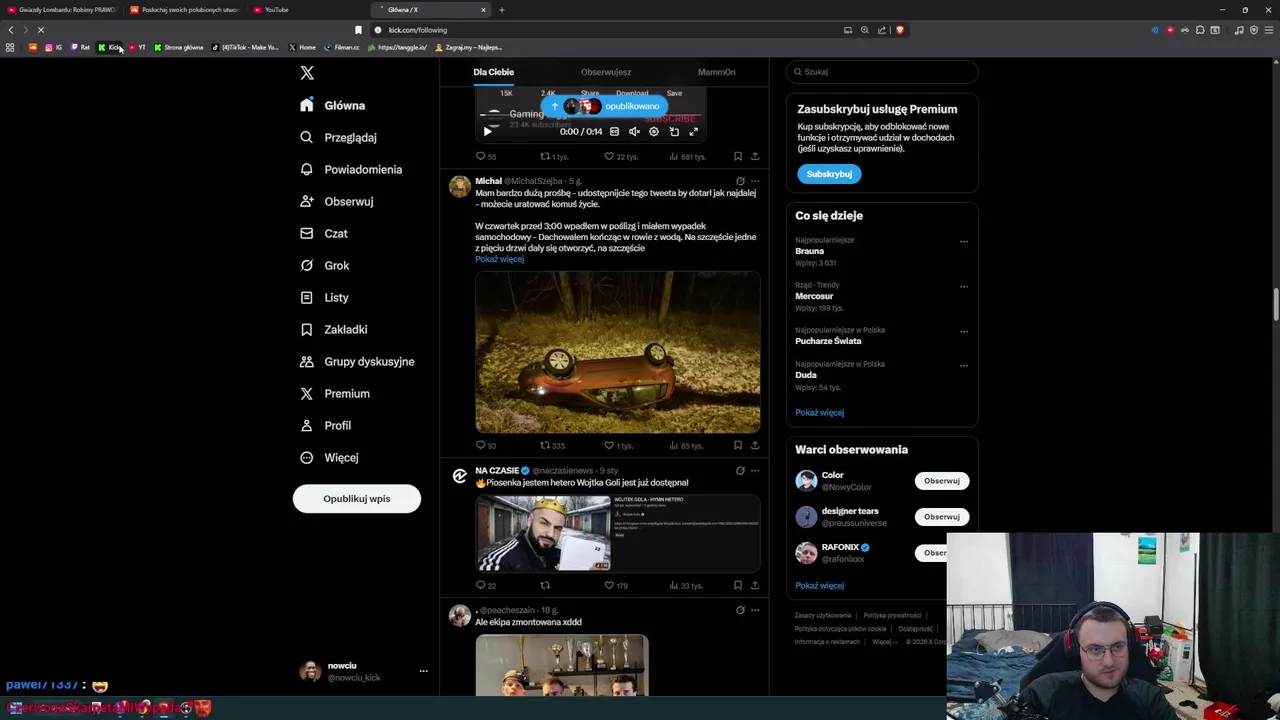This screenshot has height=720, width=1280.
Task: Open the Brave Shields icon in address bar
Action: pyautogui.click(x=900, y=30)
